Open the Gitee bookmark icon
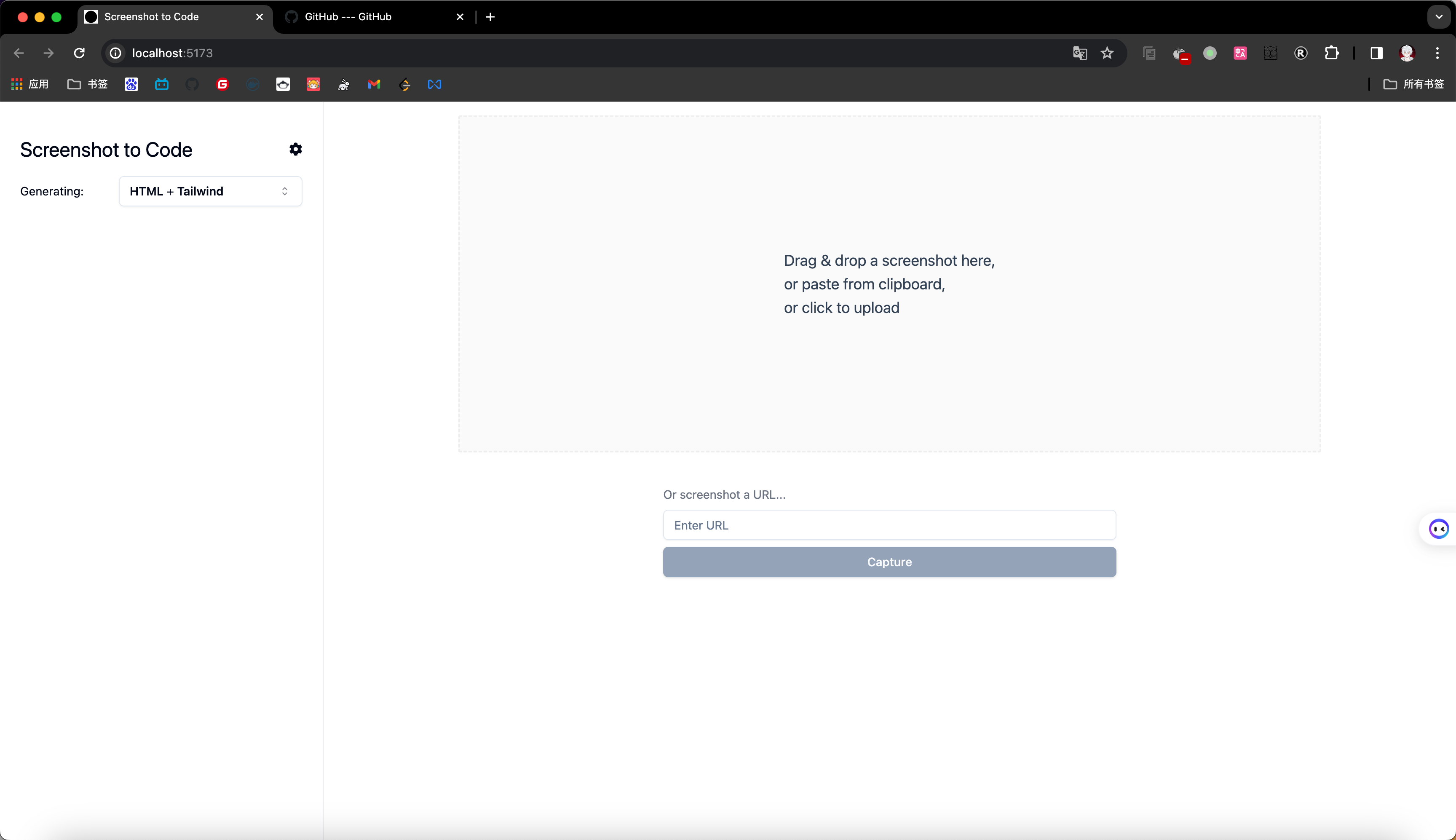 [x=223, y=84]
